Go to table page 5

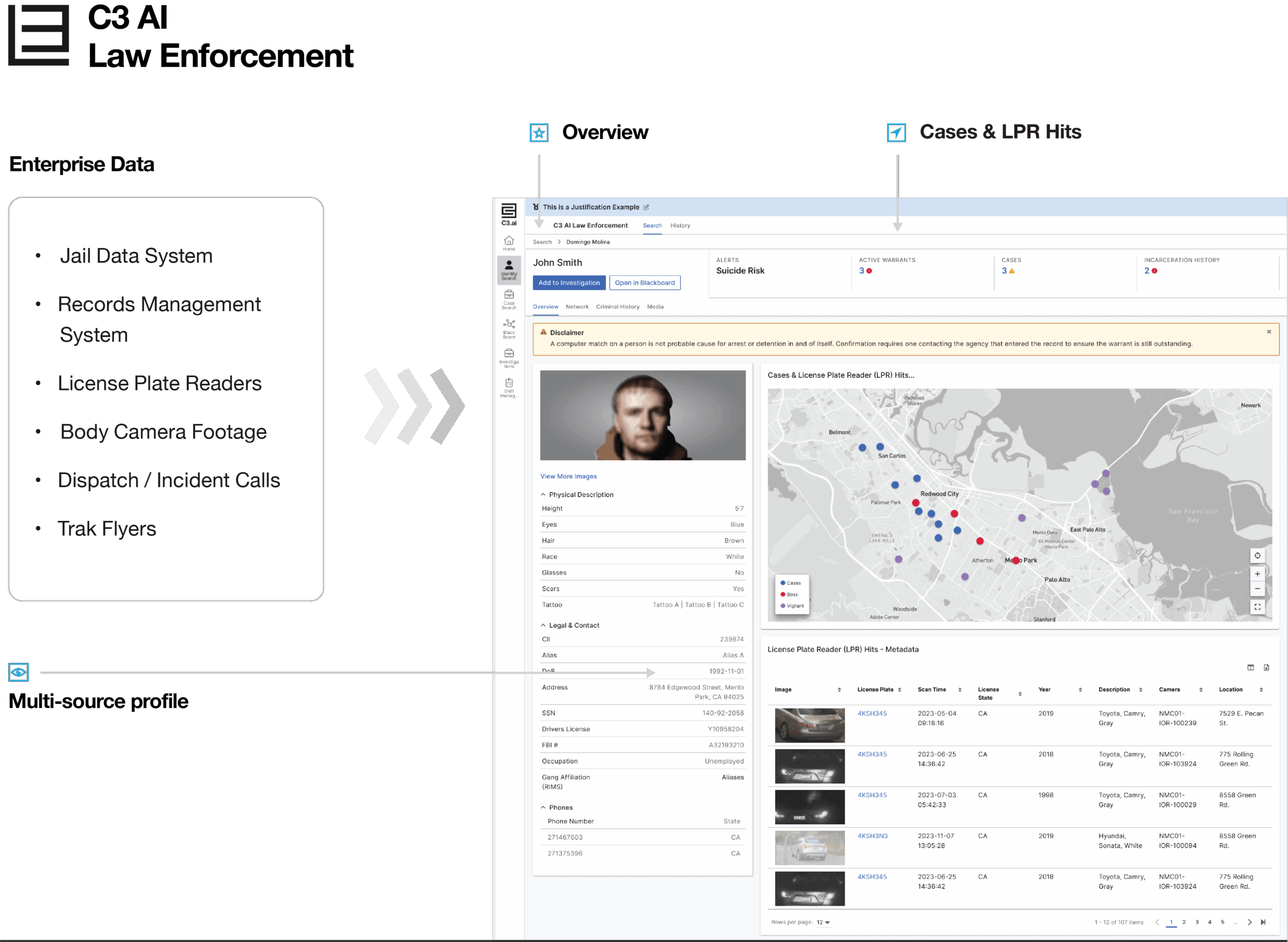coord(1223,922)
